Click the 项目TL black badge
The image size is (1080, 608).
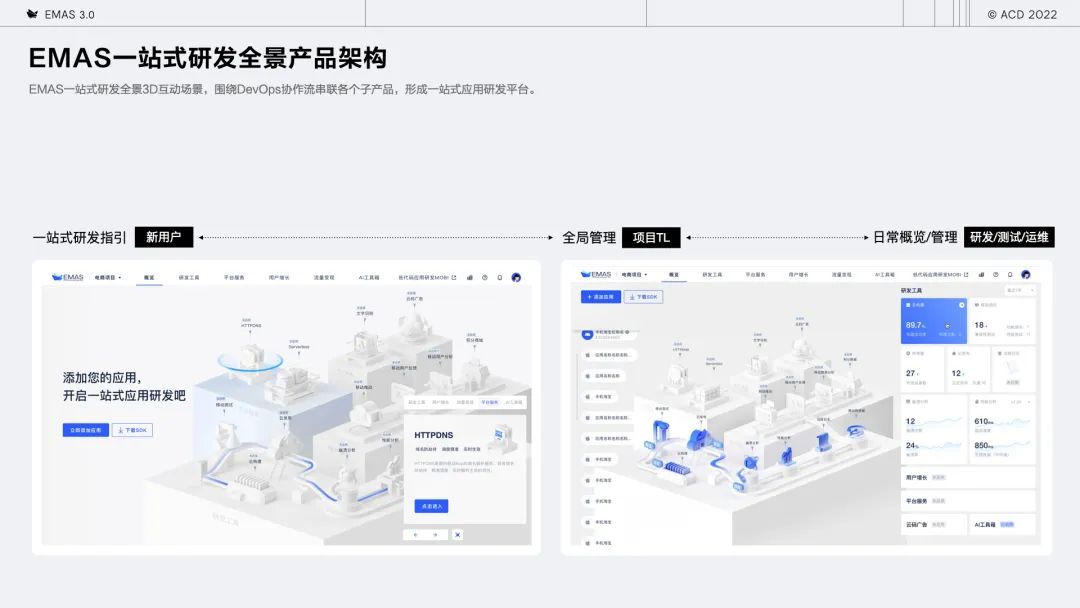(x=651, y=237)
